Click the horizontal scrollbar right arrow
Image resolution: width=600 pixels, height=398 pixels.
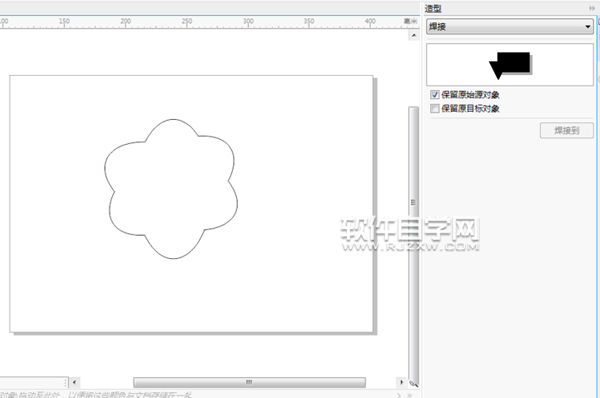(401, 382)
